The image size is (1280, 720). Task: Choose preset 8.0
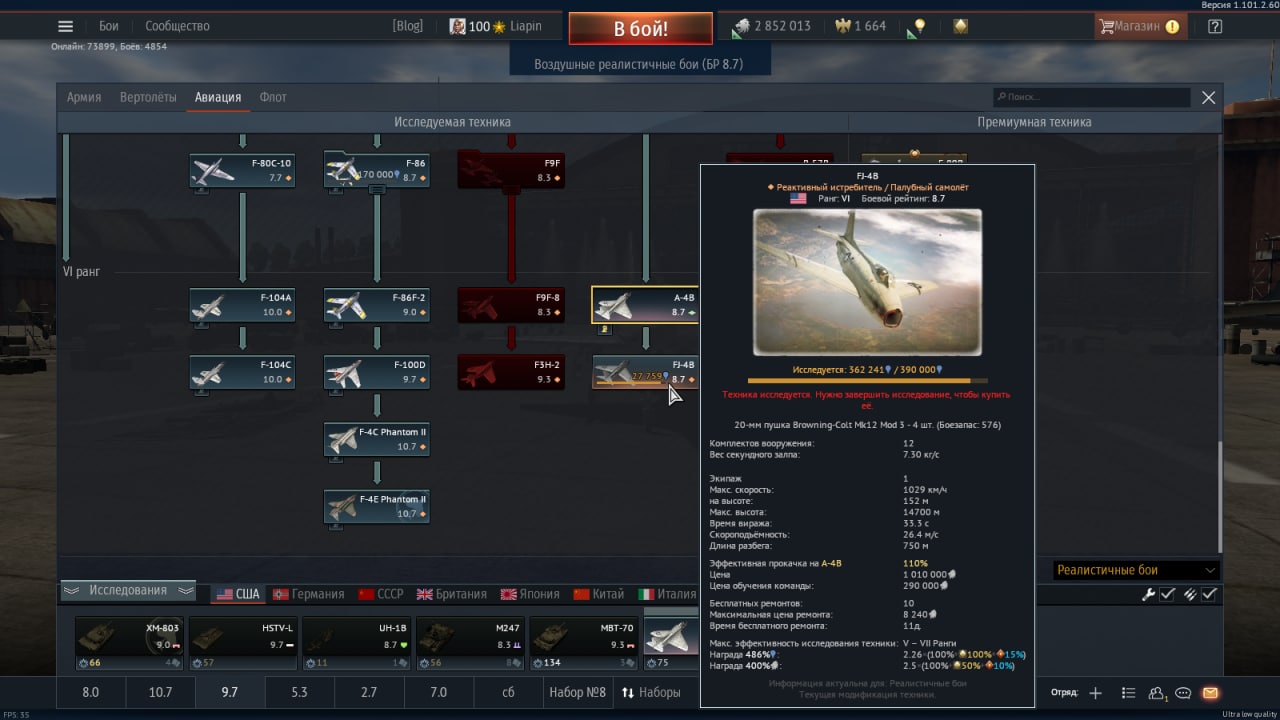point(90,692)
